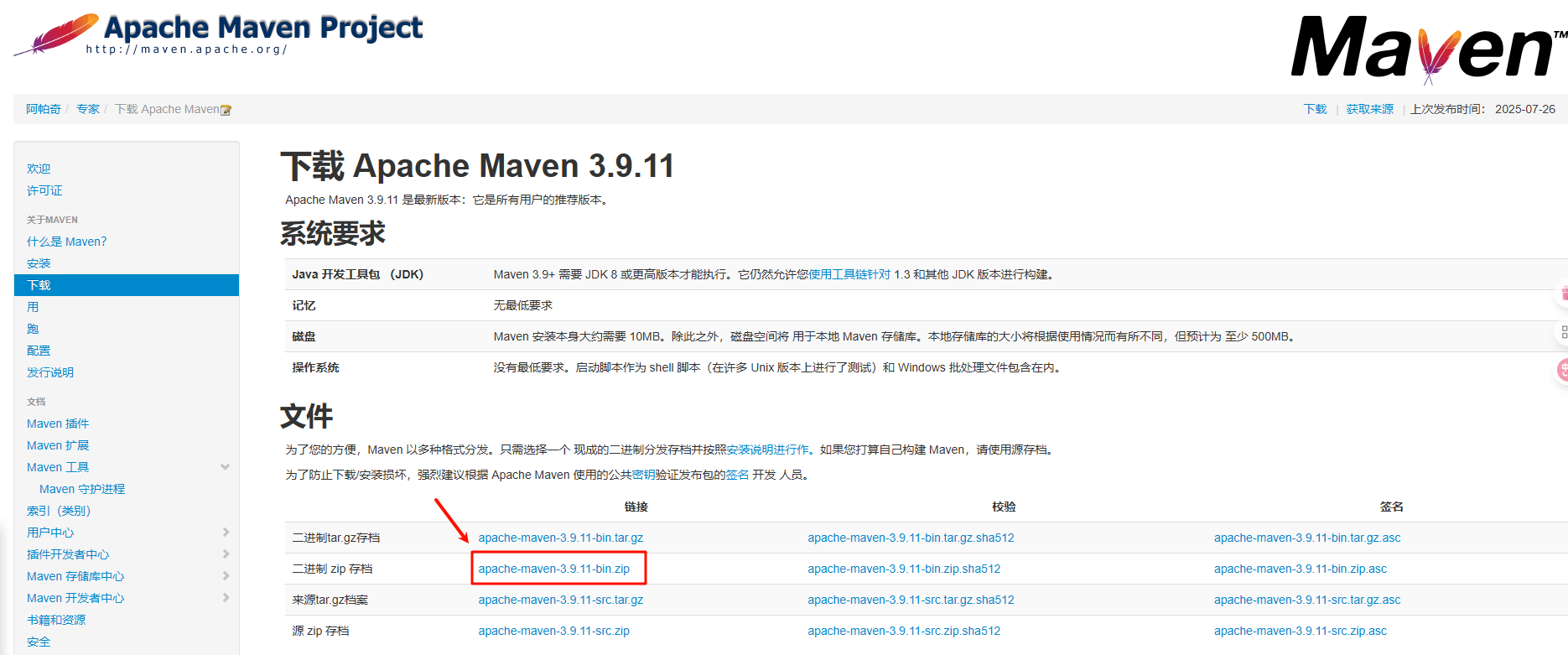Screen dimensions: 1568x655
Task: Click the Maven logo at top right
Action: pos(1426,49)
